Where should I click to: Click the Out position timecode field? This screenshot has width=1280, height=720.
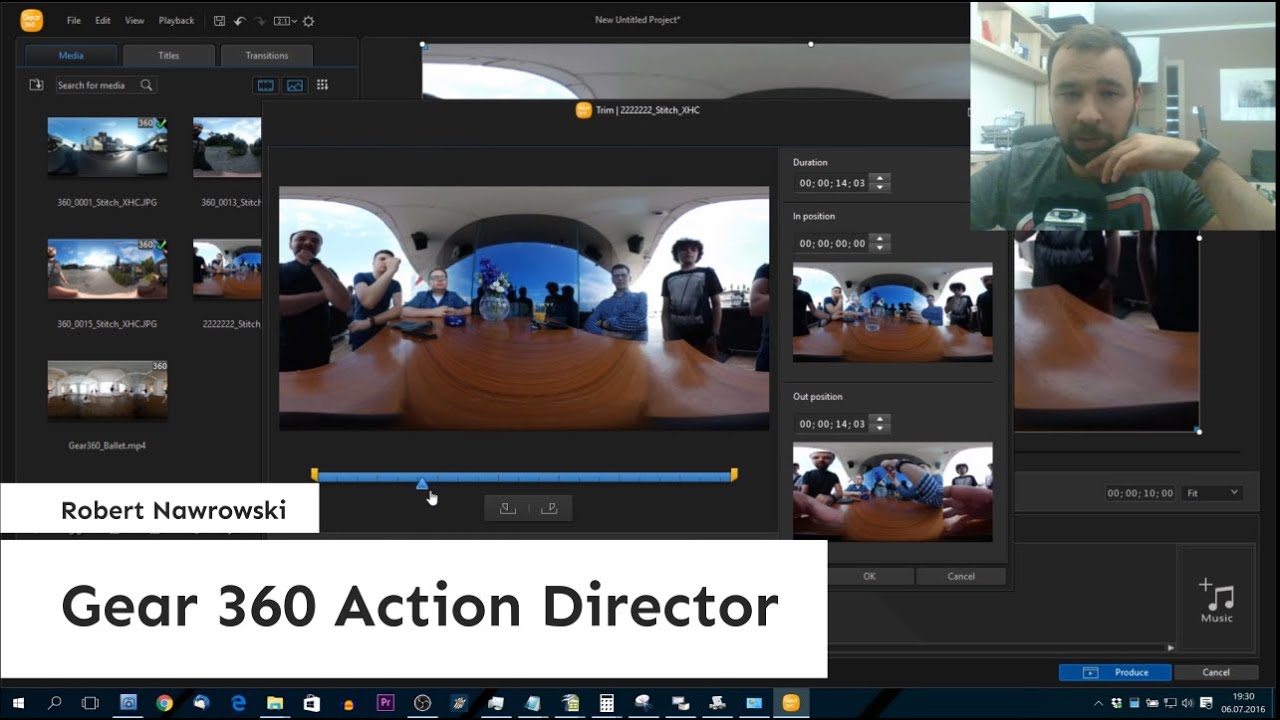click(x=832, y=424)
